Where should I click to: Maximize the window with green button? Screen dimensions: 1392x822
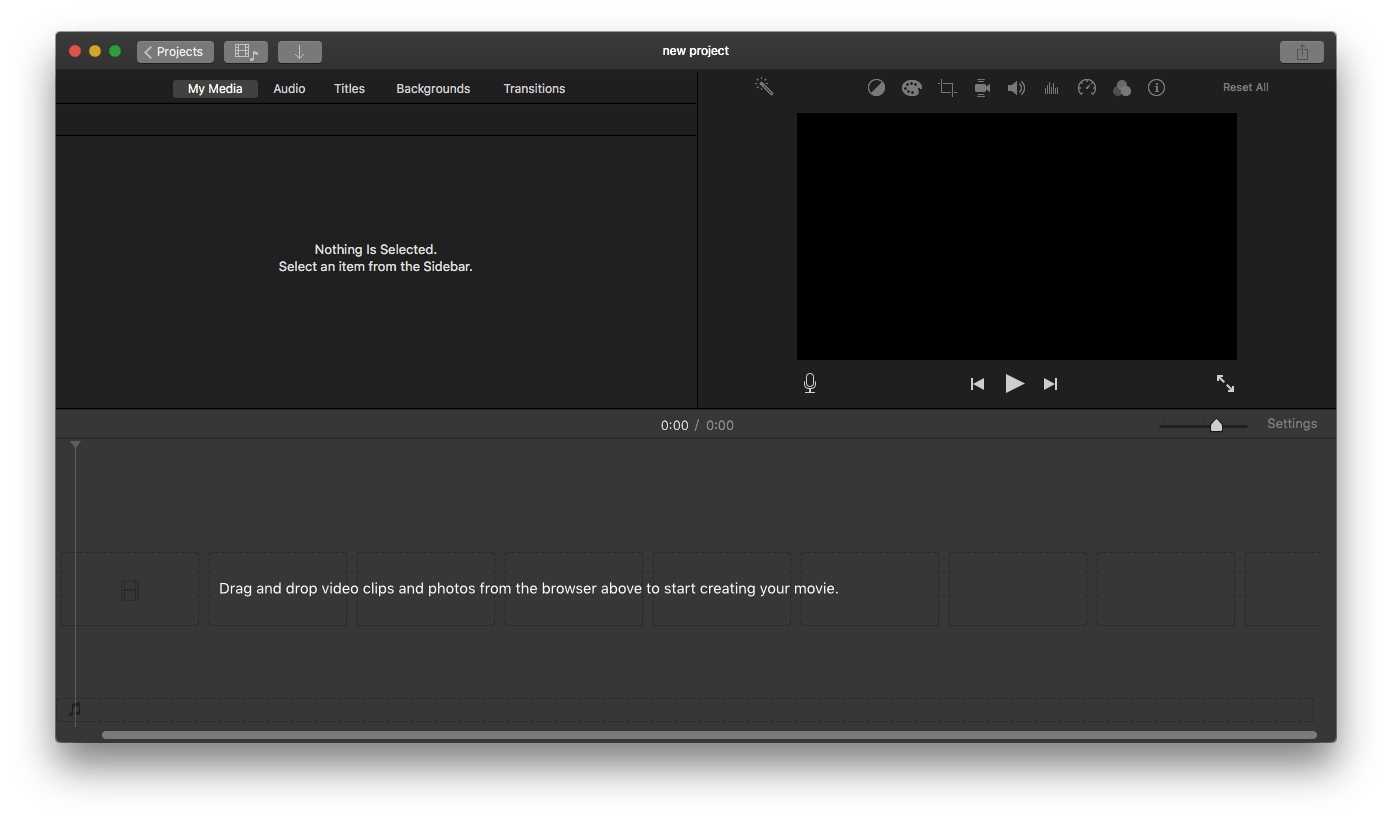(115, 51)
